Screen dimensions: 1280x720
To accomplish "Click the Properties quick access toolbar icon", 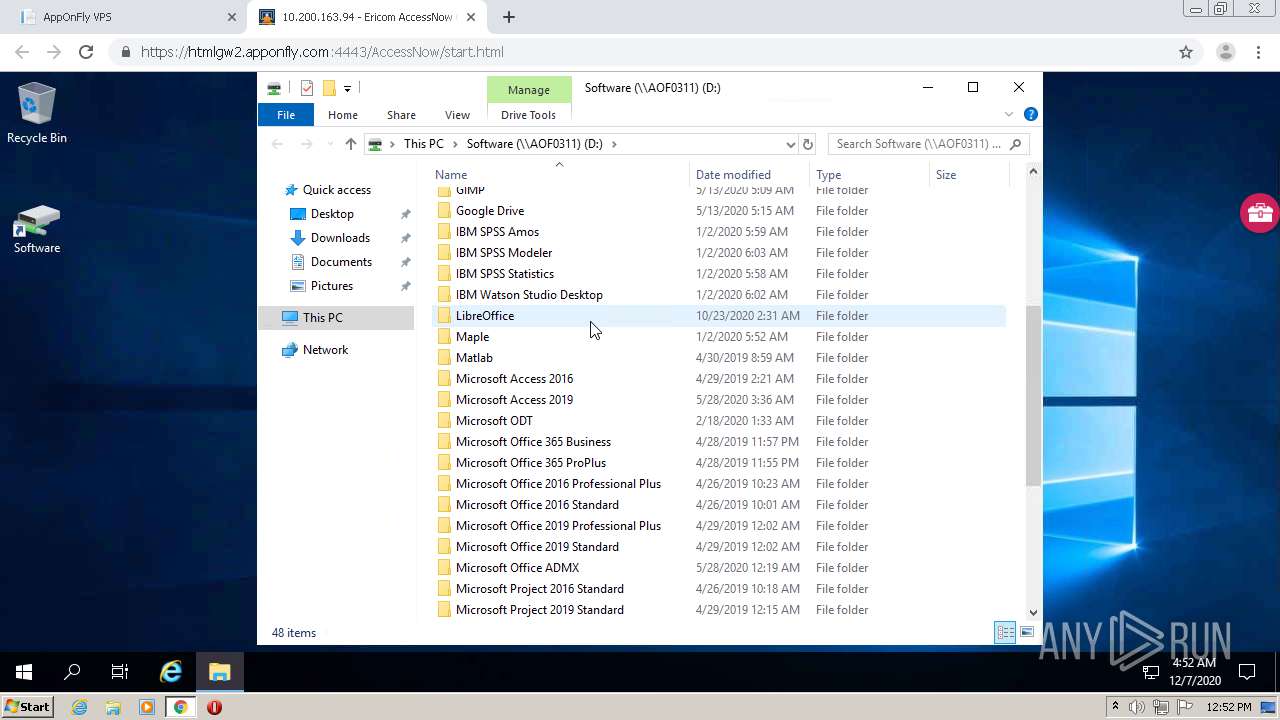I will click(307, 88).
